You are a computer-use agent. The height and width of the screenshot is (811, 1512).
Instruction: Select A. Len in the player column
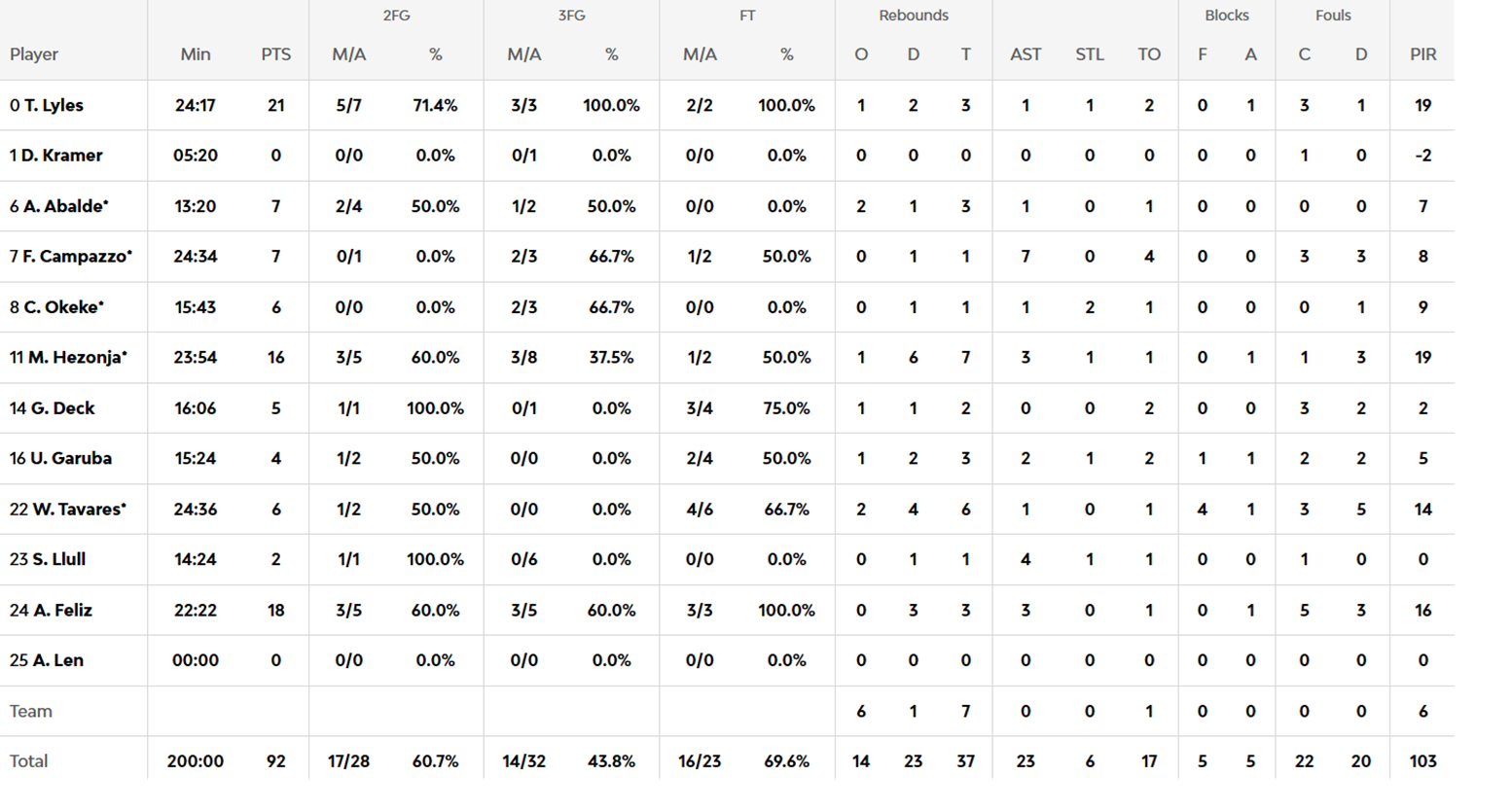click(57, 660)
